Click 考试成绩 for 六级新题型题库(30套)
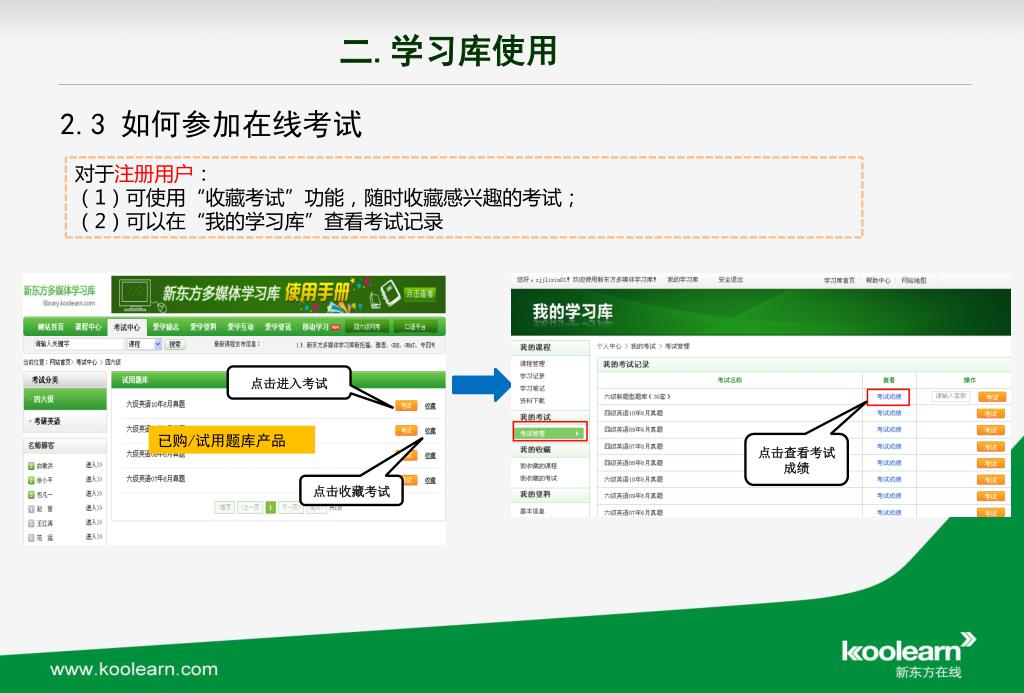This screenshot has height=693, width=1024. coord(888,396)
